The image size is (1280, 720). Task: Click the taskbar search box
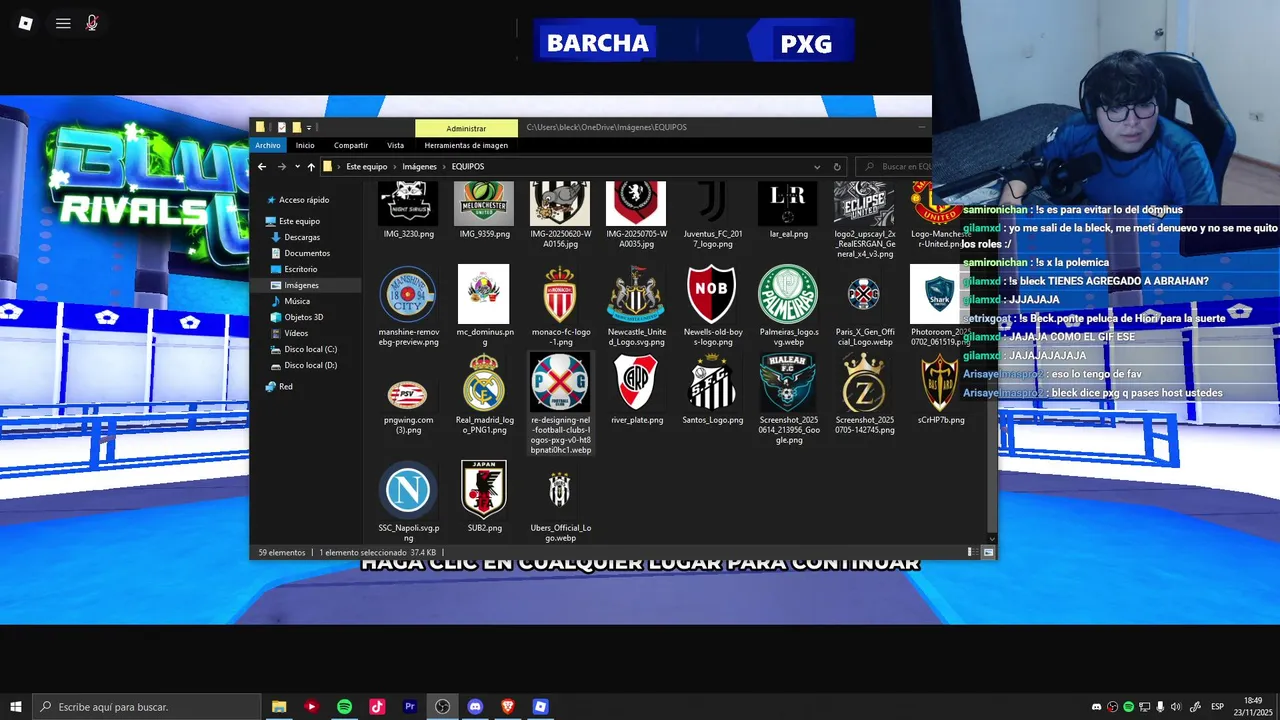(x=146, y=707)
